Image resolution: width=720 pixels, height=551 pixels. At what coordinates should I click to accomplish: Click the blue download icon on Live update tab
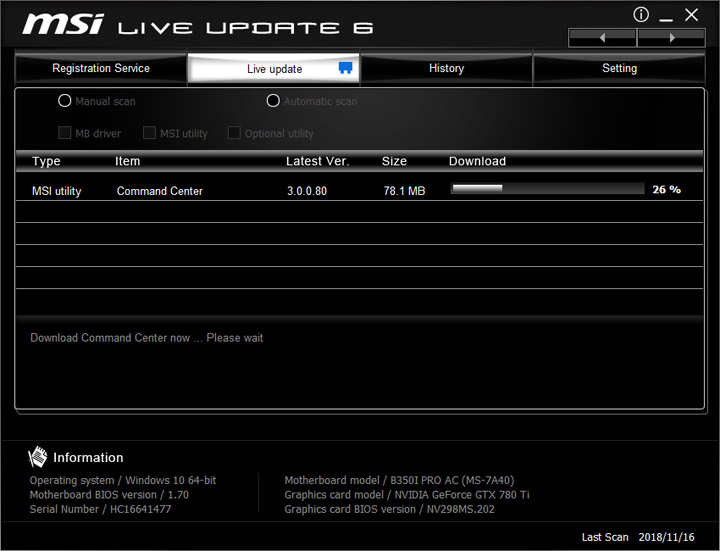(x=345, y=68)
